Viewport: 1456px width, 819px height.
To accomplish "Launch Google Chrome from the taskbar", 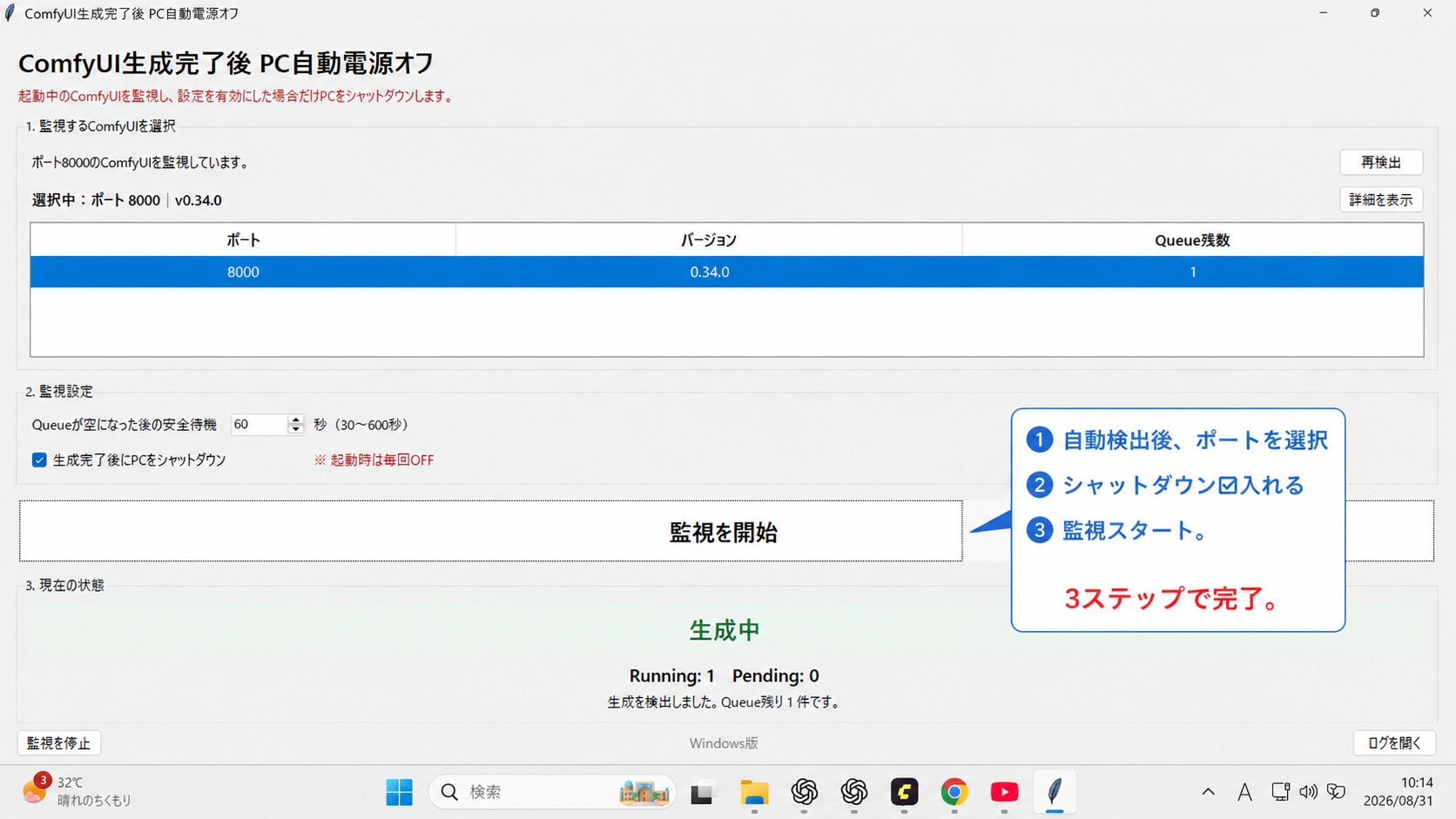I will pyautogui.click(x=954, y=792).
